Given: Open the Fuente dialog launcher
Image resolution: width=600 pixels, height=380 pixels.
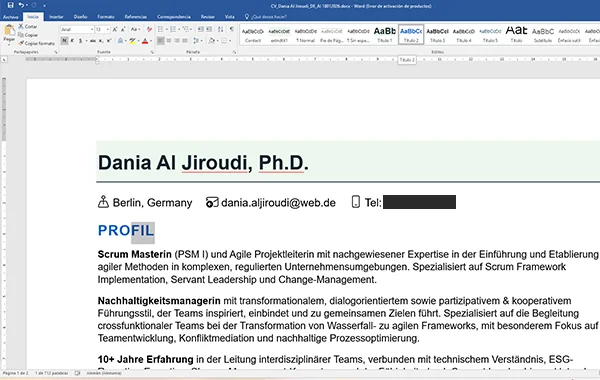Looking at the screenshot, I should point(152,52).
